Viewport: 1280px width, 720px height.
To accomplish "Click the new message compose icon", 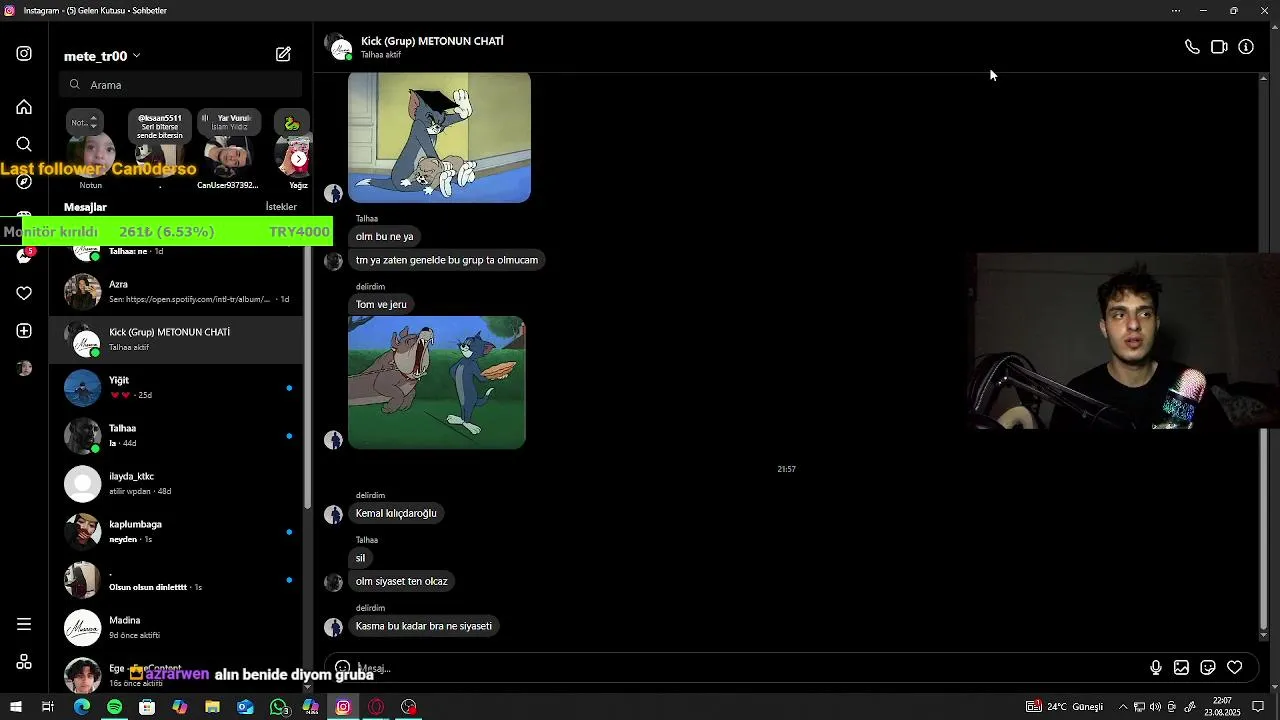I will pyautogui.click(x=283, y=54).
